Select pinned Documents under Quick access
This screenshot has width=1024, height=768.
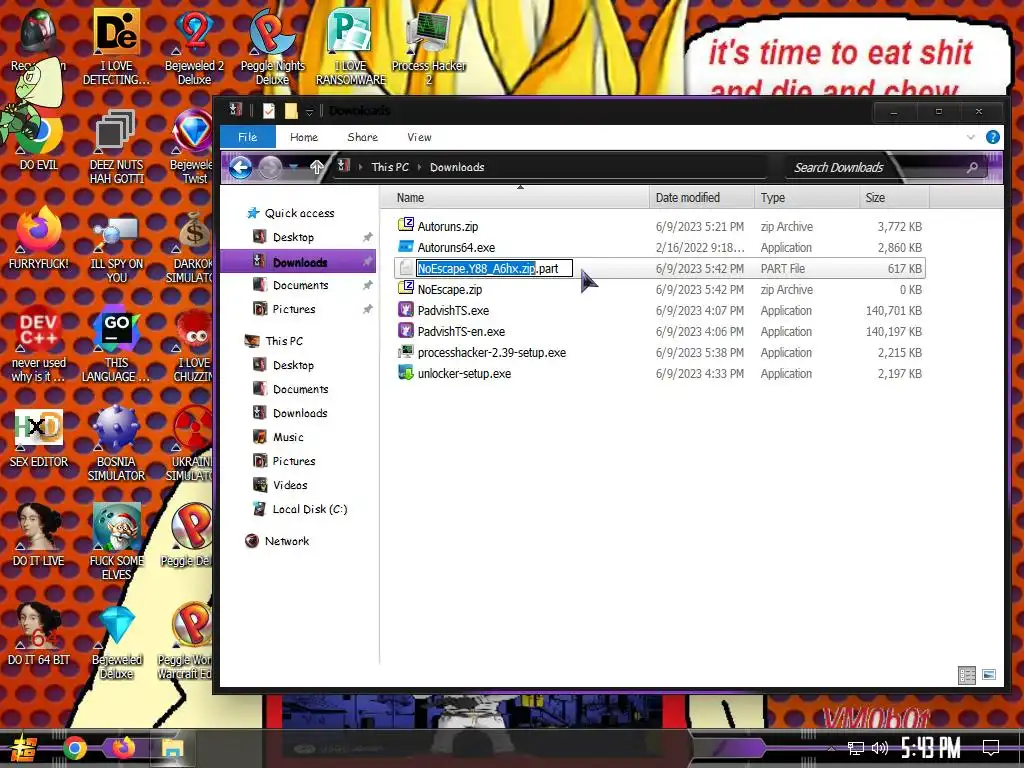(300, 285)
